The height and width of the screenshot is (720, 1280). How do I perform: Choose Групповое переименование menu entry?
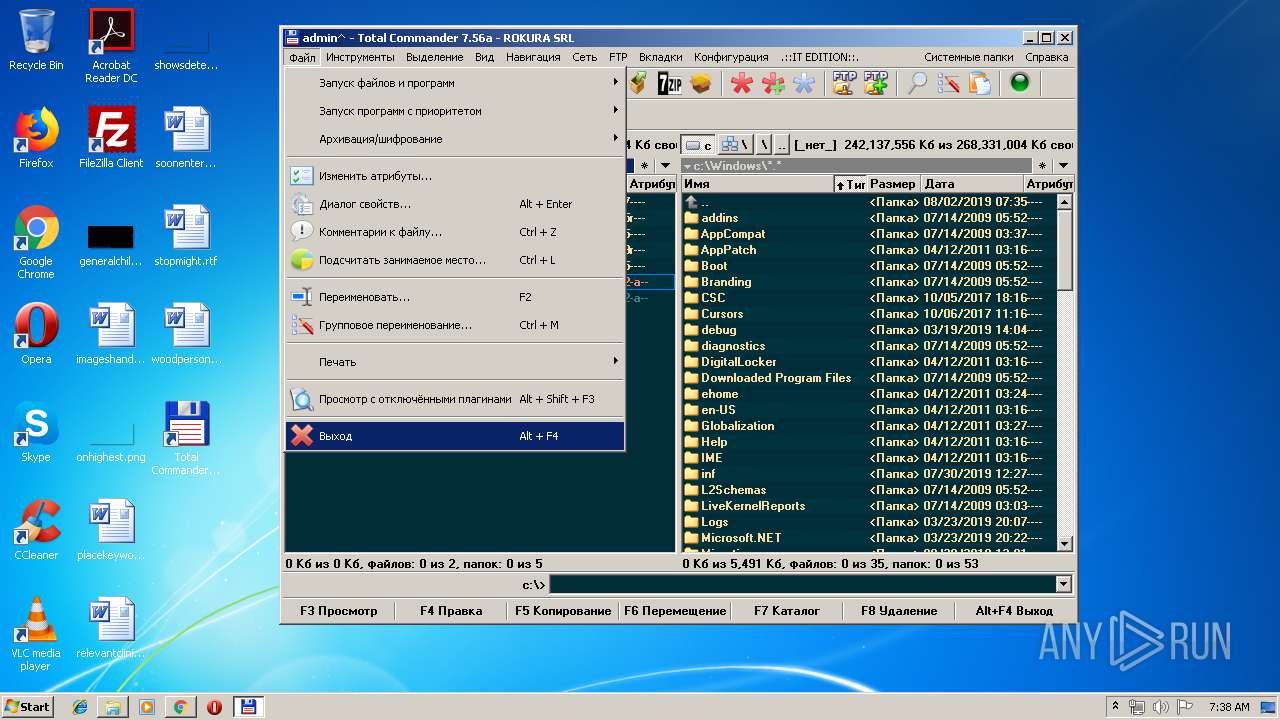(x=455, y=325)
